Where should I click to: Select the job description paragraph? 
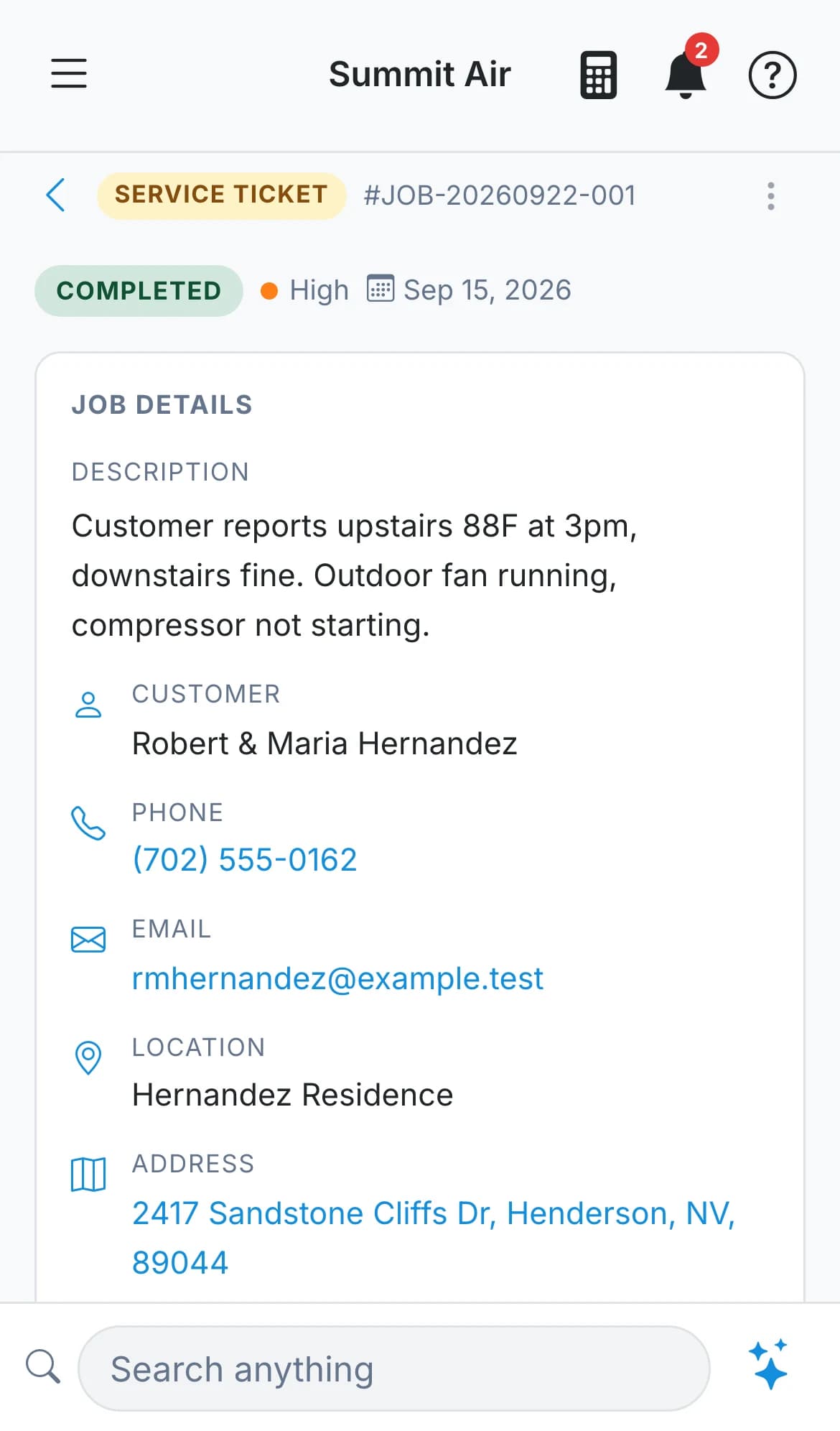point(355,575)
